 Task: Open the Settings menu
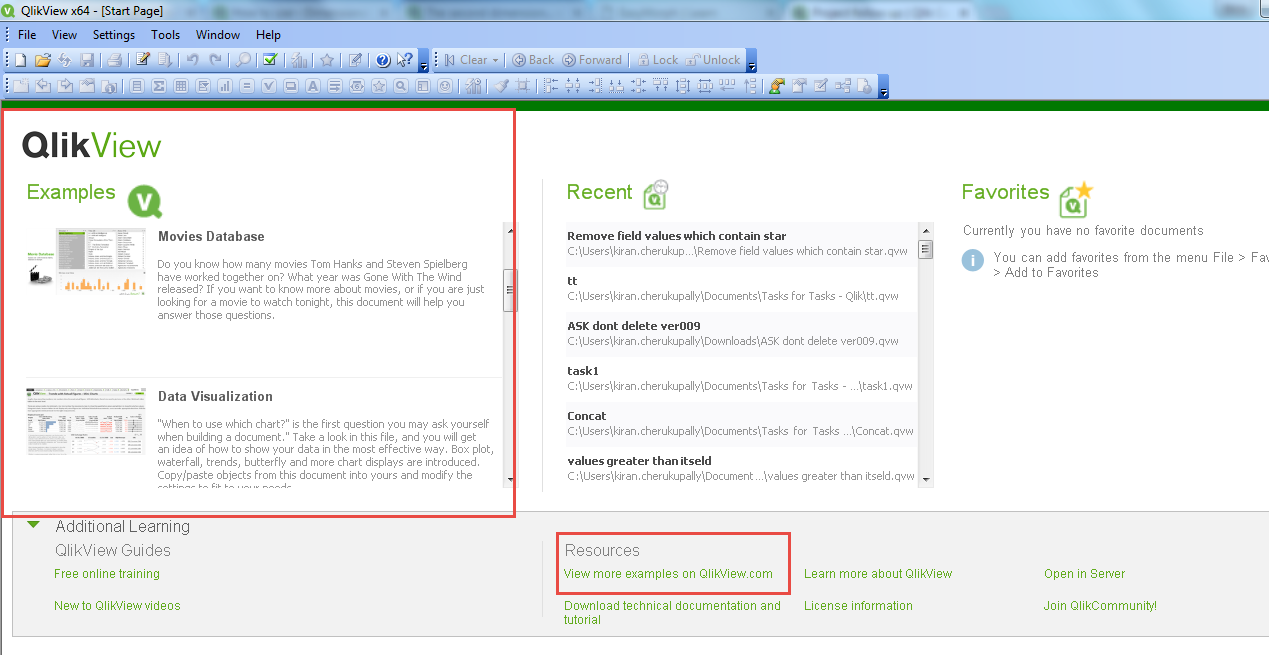[114, 34]
